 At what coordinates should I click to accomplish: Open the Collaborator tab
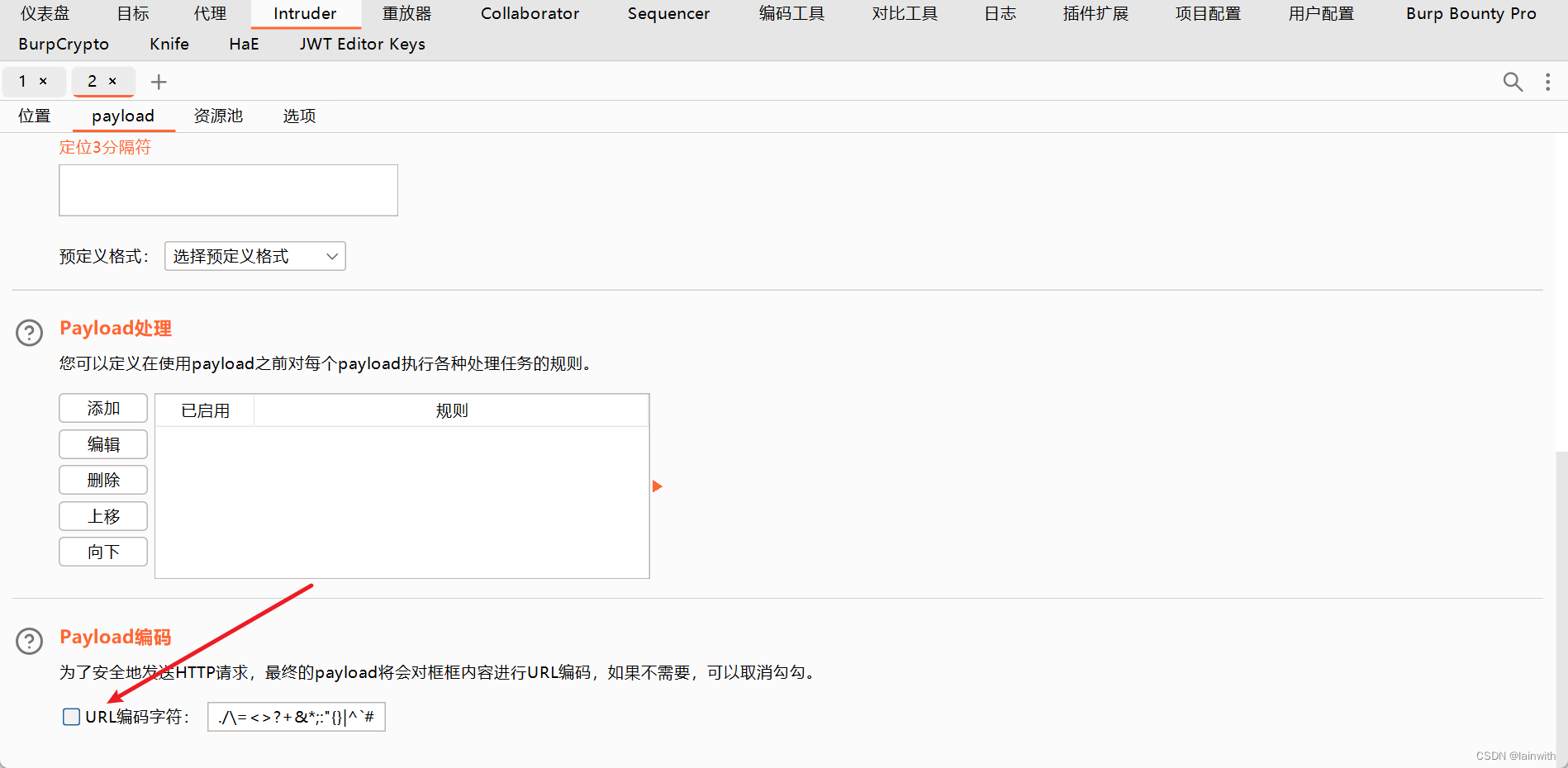pyautogui.click(x=530, y=14)
